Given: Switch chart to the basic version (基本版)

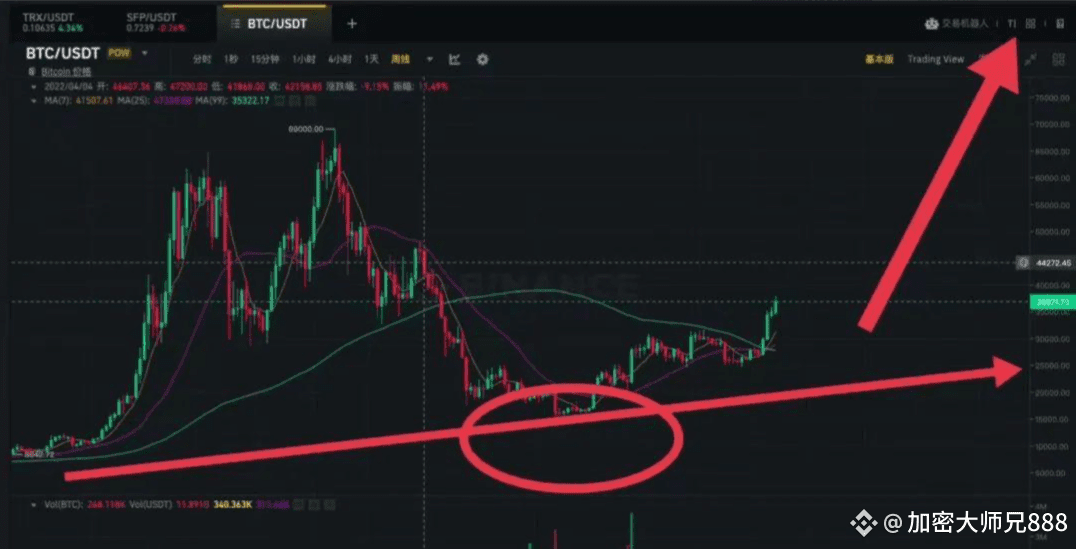Looking at the screenshot, I should point(879,60).
